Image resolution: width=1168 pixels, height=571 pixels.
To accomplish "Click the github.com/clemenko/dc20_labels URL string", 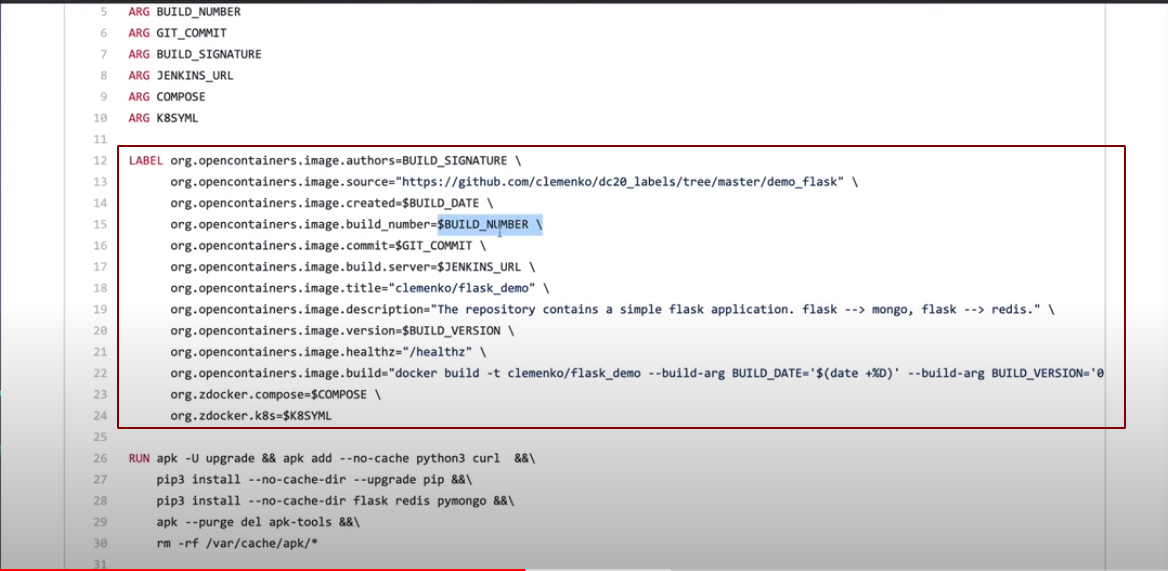I will tap(620, 182).
